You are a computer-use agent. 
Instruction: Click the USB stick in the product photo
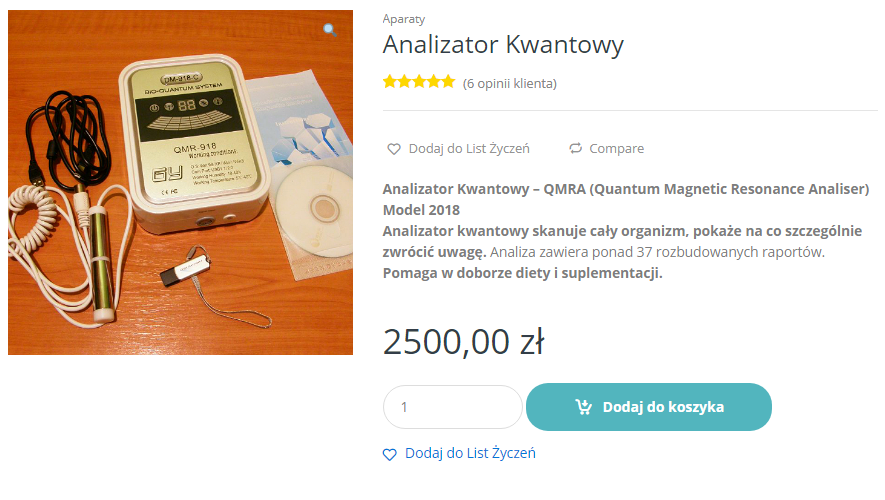pos(186,270)
